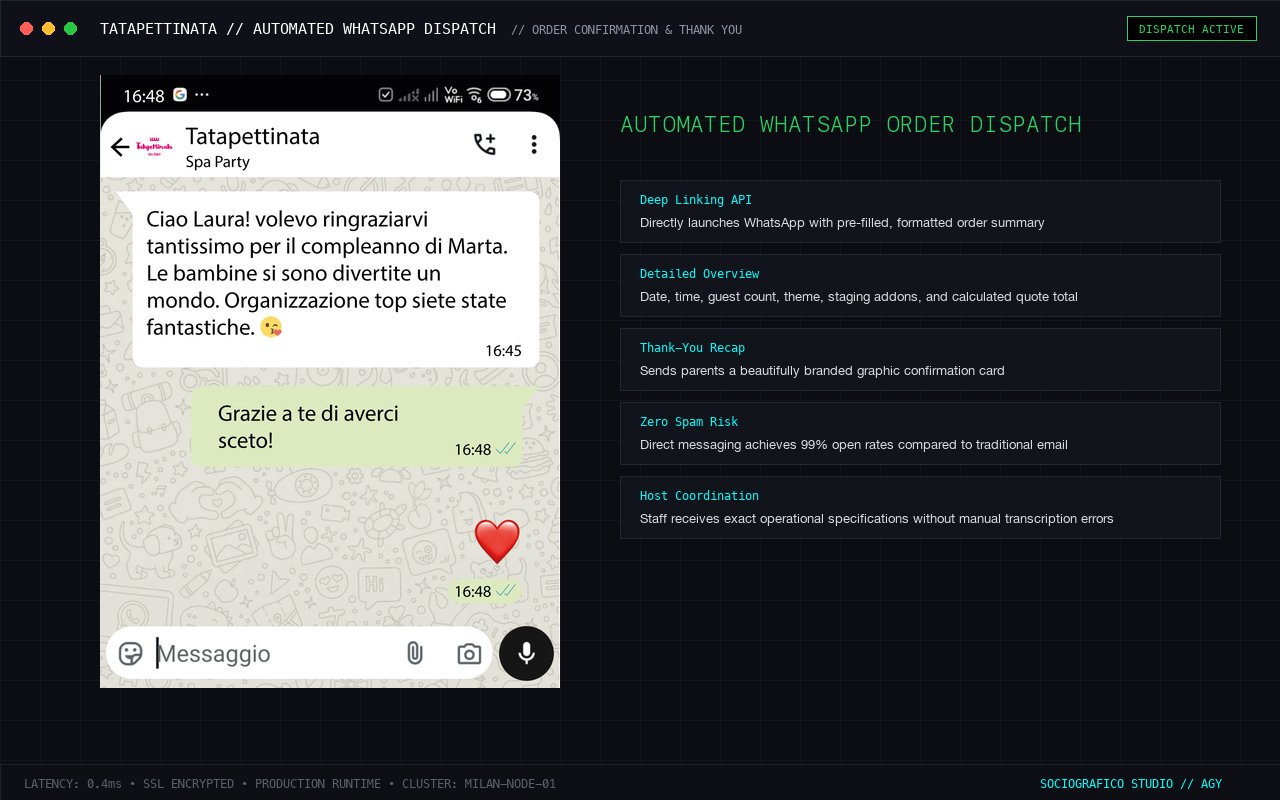The image size is (1280, 800).
Task: Click the kiss emoji in Laura's message
Action: 270,327
